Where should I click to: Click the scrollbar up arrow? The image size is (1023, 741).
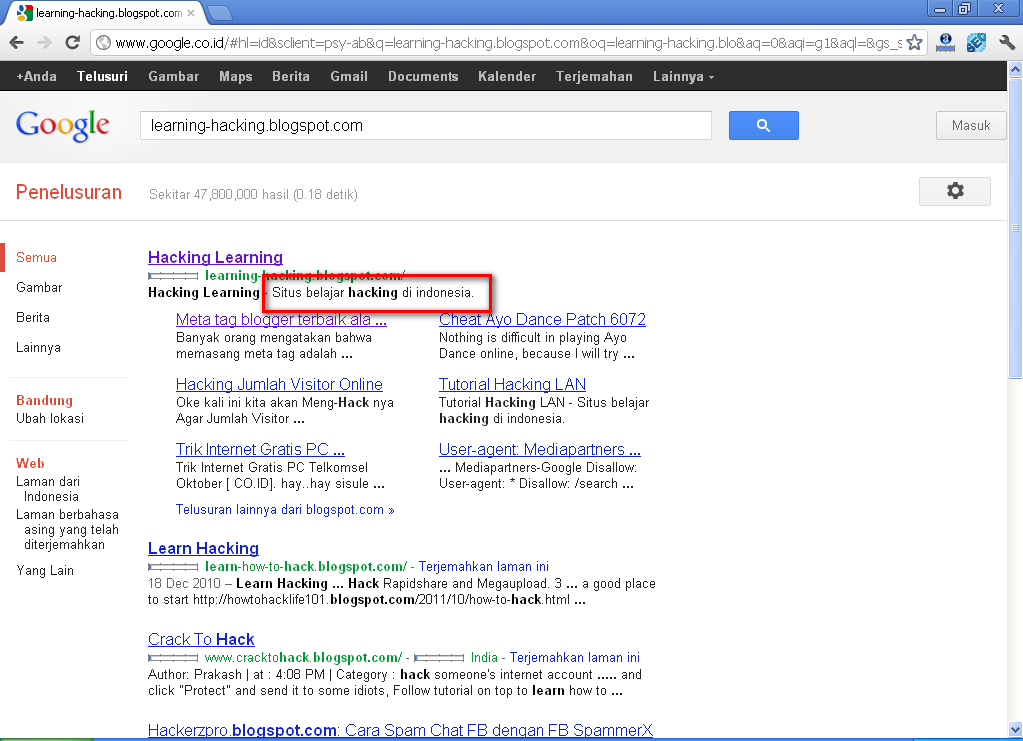(x=1015, y=68)
